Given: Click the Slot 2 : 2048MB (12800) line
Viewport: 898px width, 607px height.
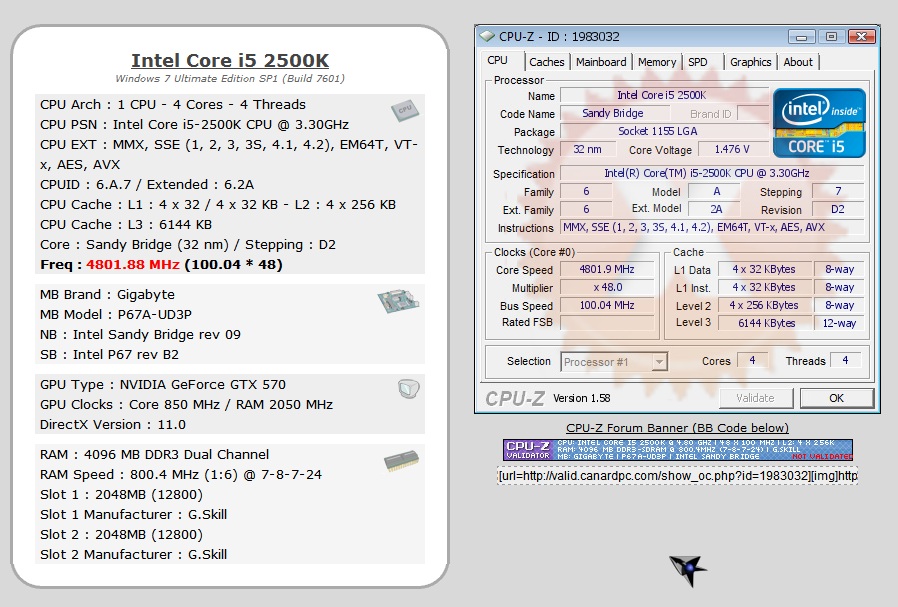Looking at the screenshot, I should [121, 534].
